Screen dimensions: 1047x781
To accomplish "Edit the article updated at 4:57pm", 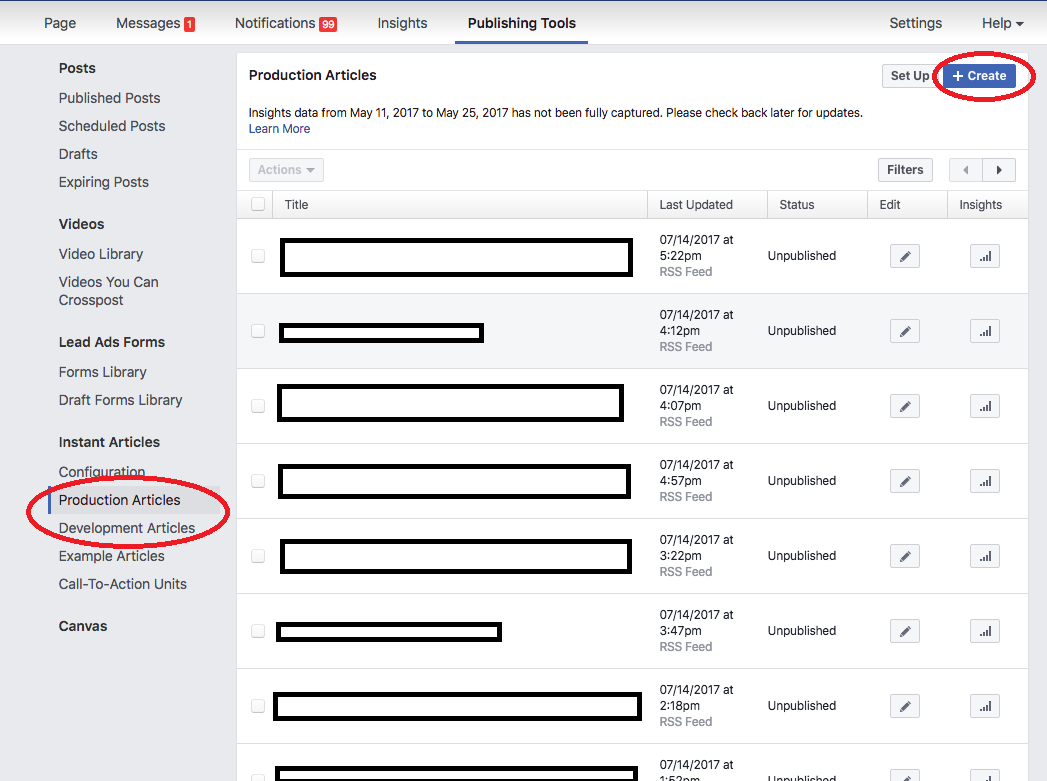I will (905, 481).
